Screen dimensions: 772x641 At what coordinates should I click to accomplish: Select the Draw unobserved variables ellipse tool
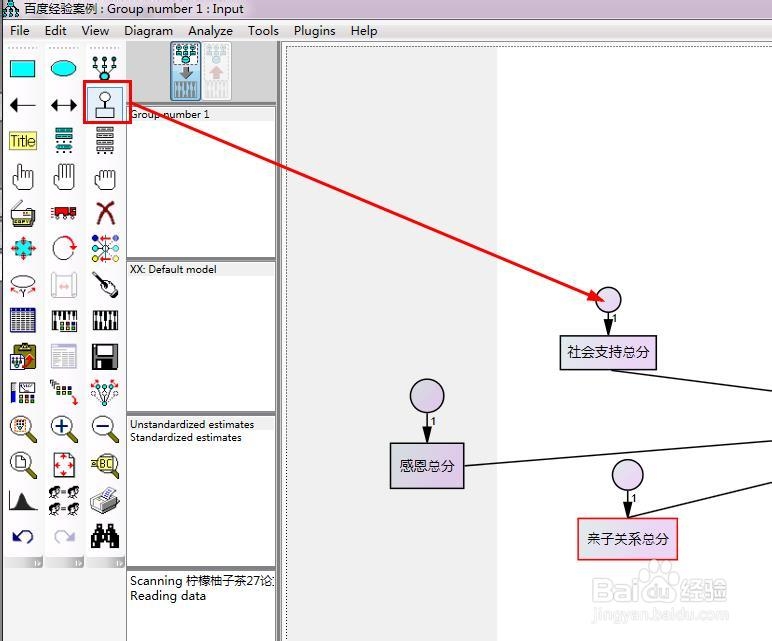coord(64,68)
